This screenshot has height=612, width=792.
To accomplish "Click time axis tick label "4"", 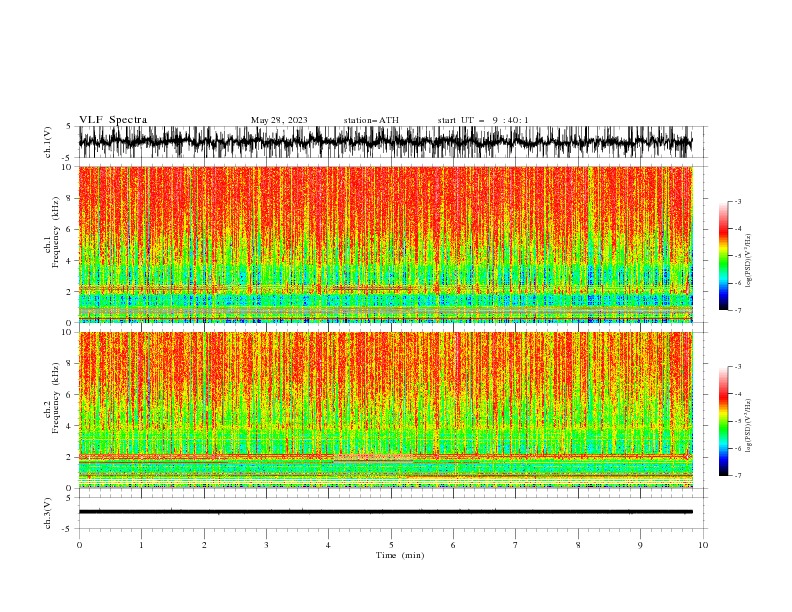I will click(329, 545).
